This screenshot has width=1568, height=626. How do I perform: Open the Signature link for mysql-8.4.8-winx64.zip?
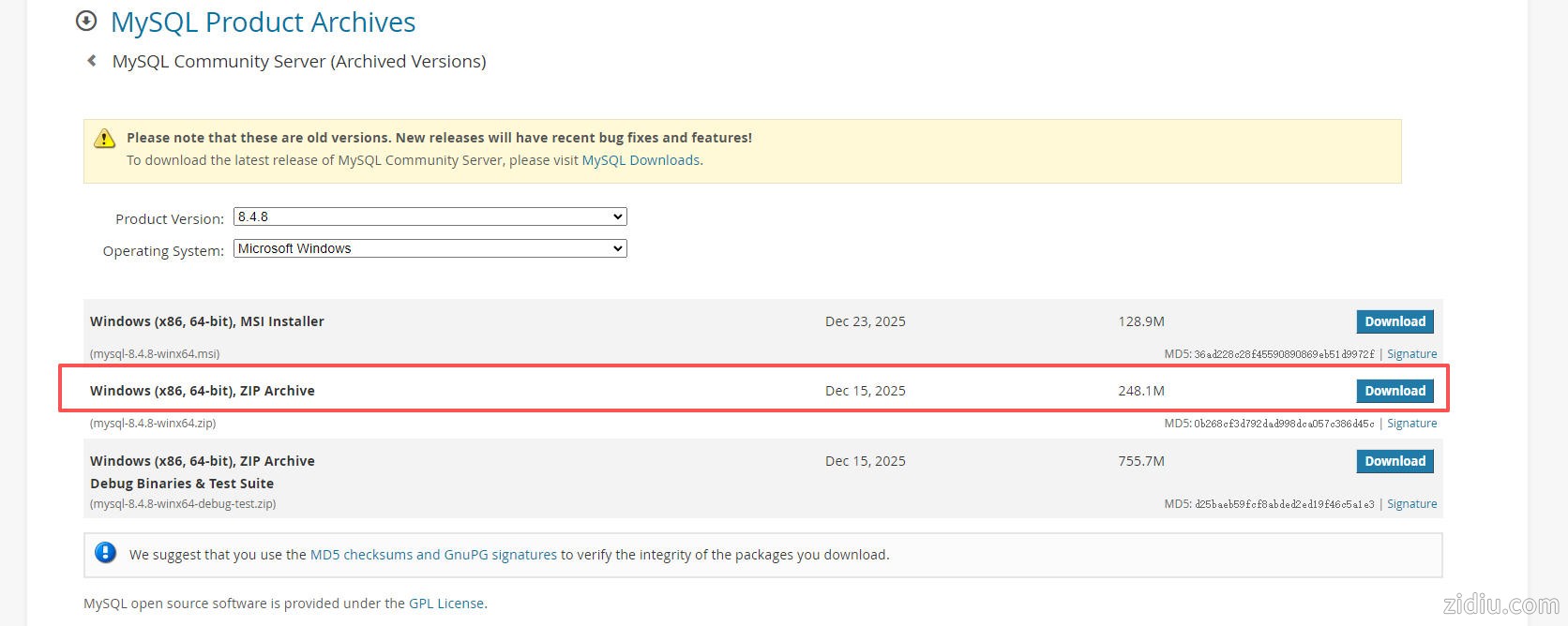coord(1411,424)
